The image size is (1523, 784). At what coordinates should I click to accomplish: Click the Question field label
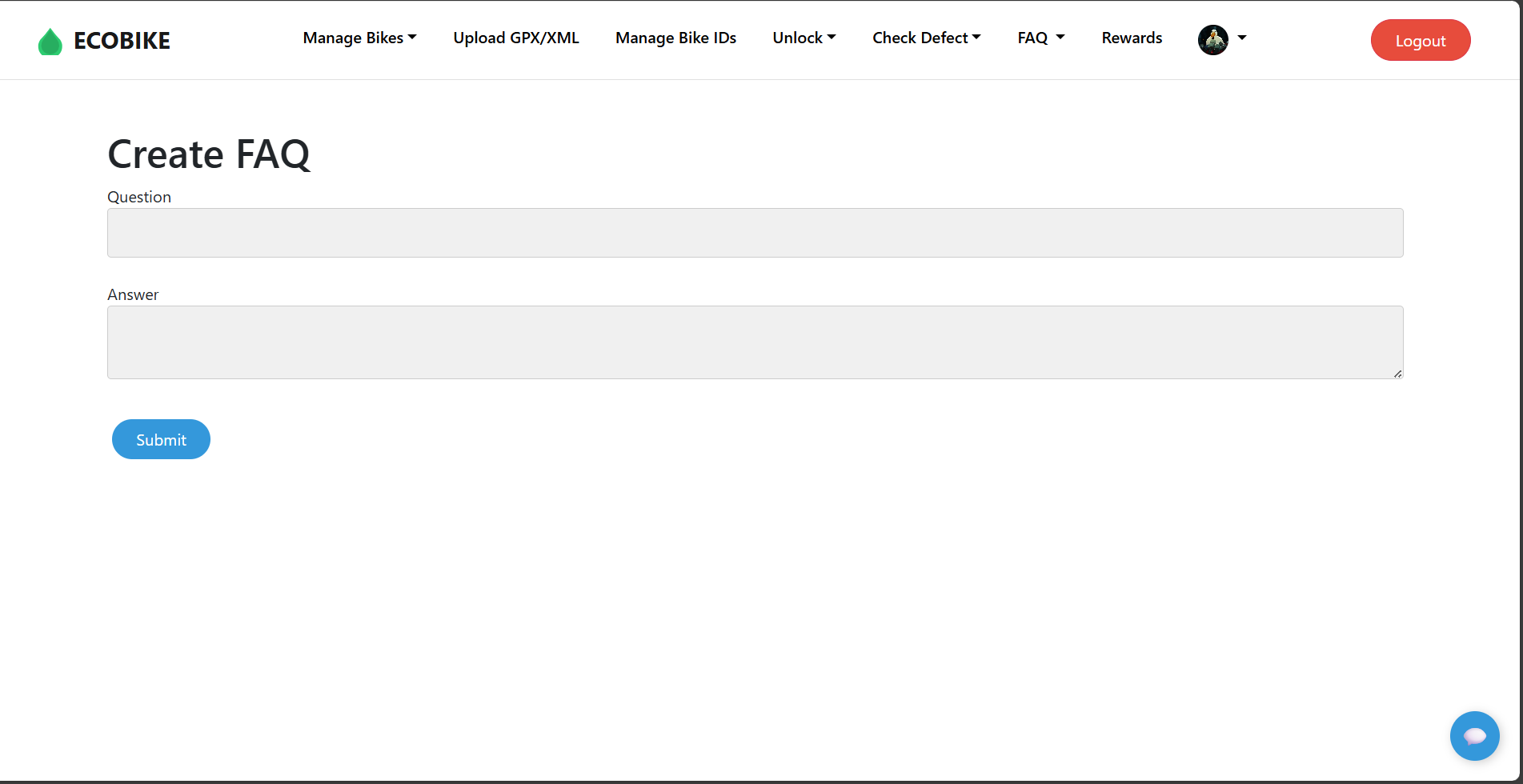click(x=138, y=197)
